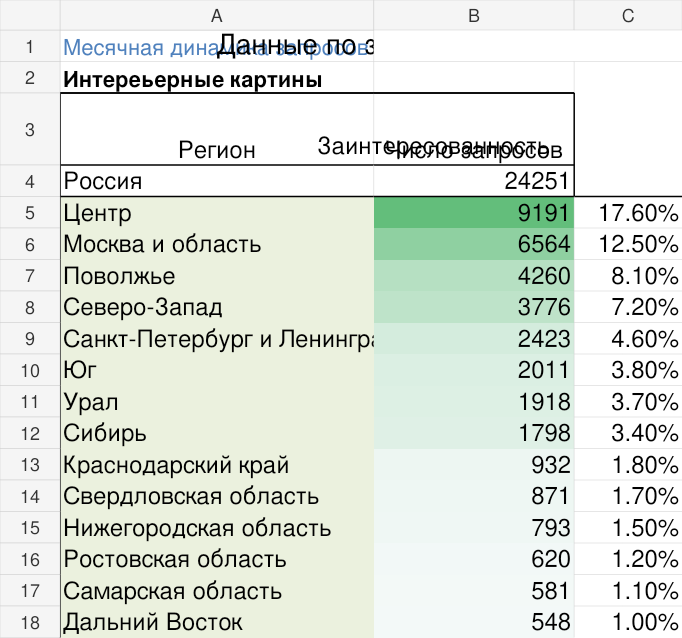Select row 18 header
682x638 pixels.
[x=30, y=621]
